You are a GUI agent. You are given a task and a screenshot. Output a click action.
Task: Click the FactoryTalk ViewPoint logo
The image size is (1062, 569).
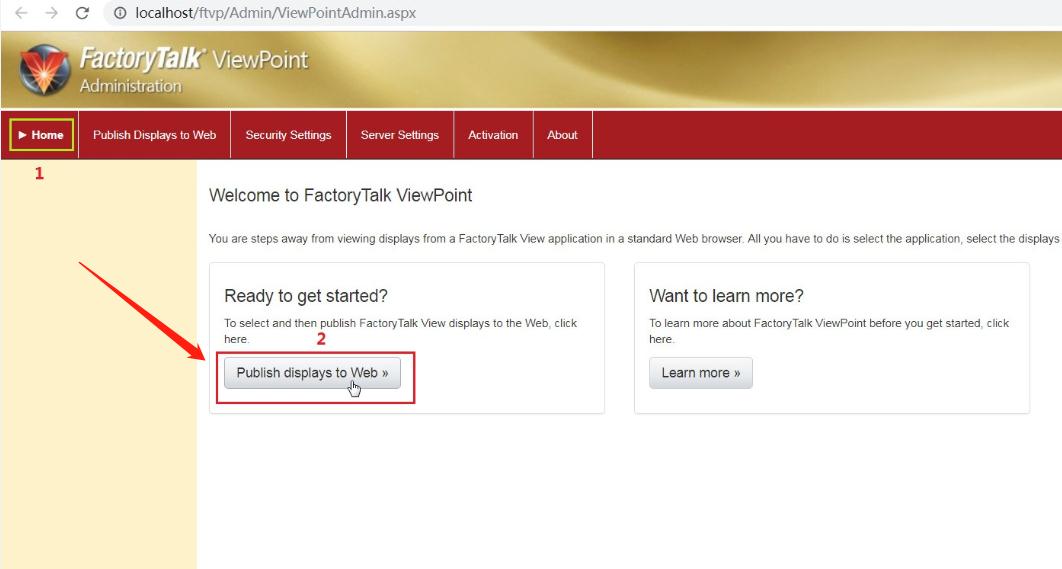pyautogui.click(x=44, y=70)
